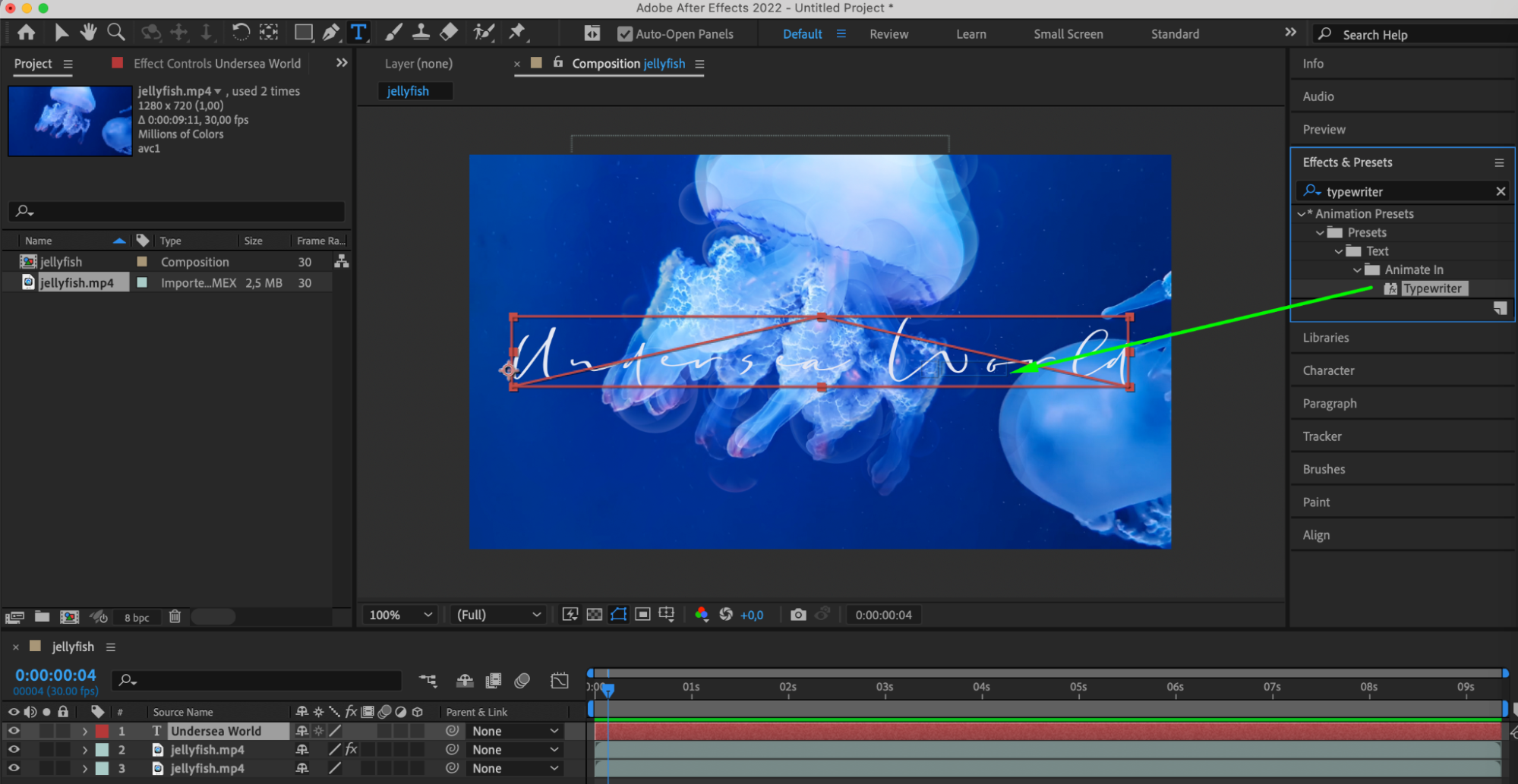Select the Zoom magnifier tool
Image resolution: width=1518 pixels, height=784 pixels.
click(x=116, y=32)
